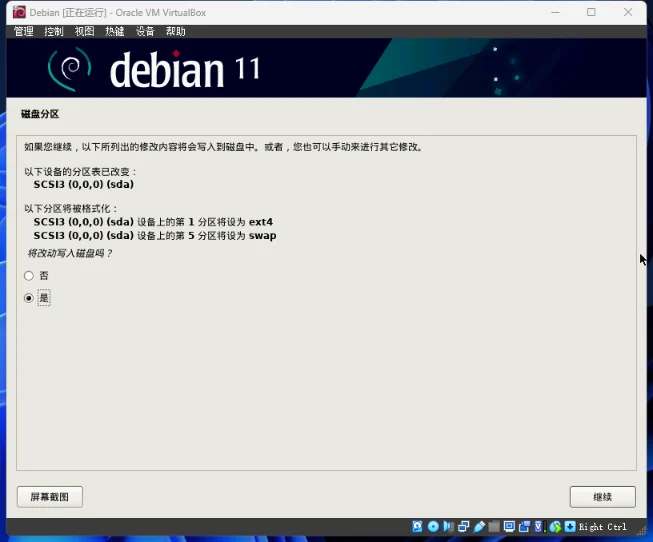Click the 磁盘分区 heading
The image size is (653, 542).
click(x=40, y=114)
